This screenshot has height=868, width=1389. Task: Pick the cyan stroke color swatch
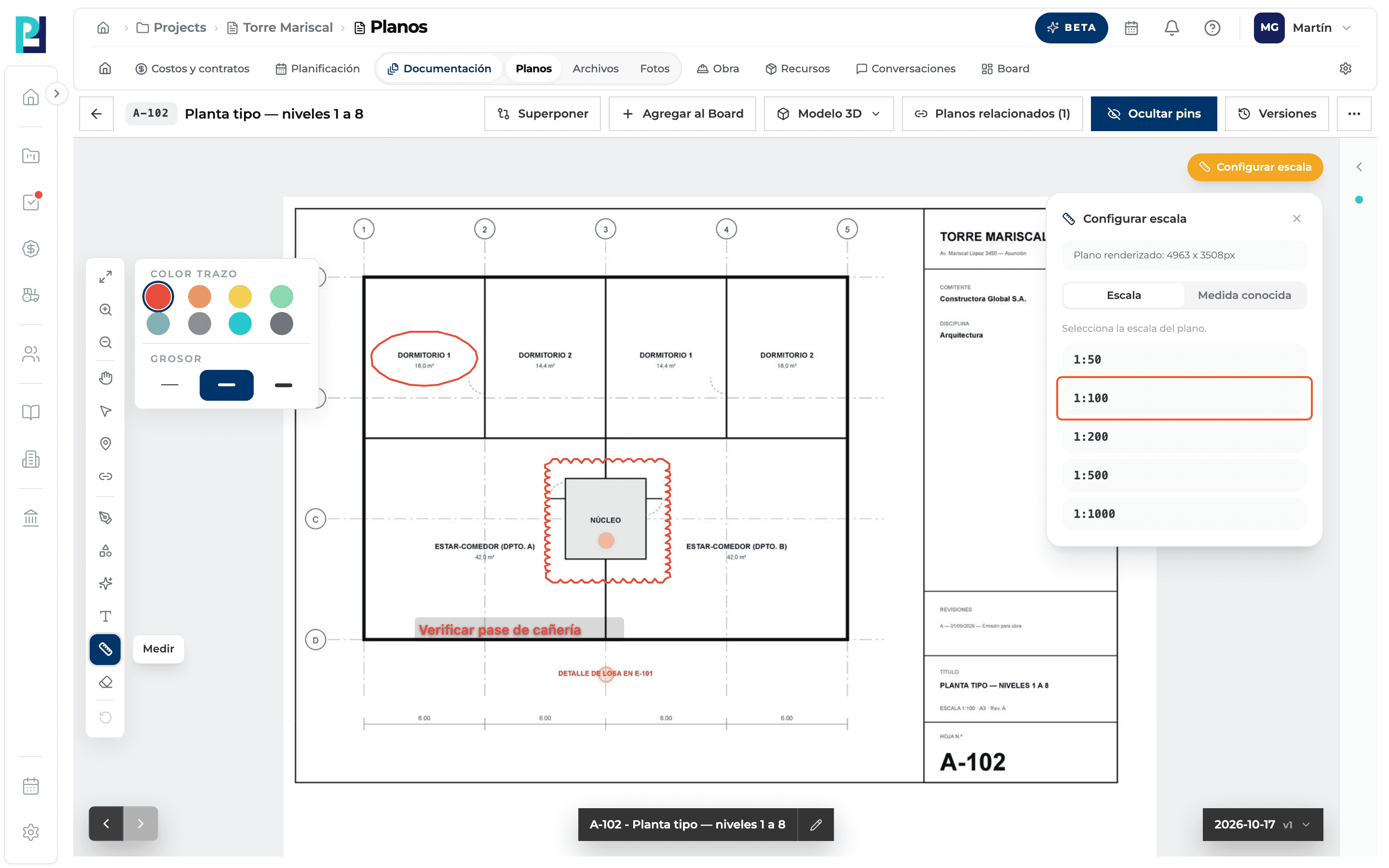240,323
